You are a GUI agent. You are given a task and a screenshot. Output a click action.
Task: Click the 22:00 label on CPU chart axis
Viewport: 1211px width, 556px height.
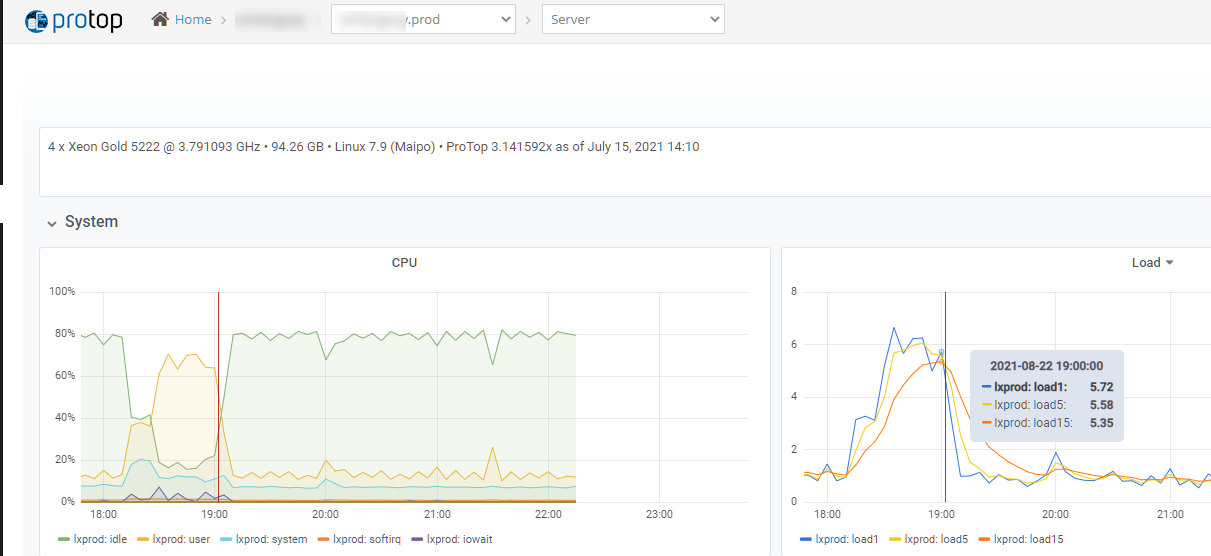click(548, 514)
